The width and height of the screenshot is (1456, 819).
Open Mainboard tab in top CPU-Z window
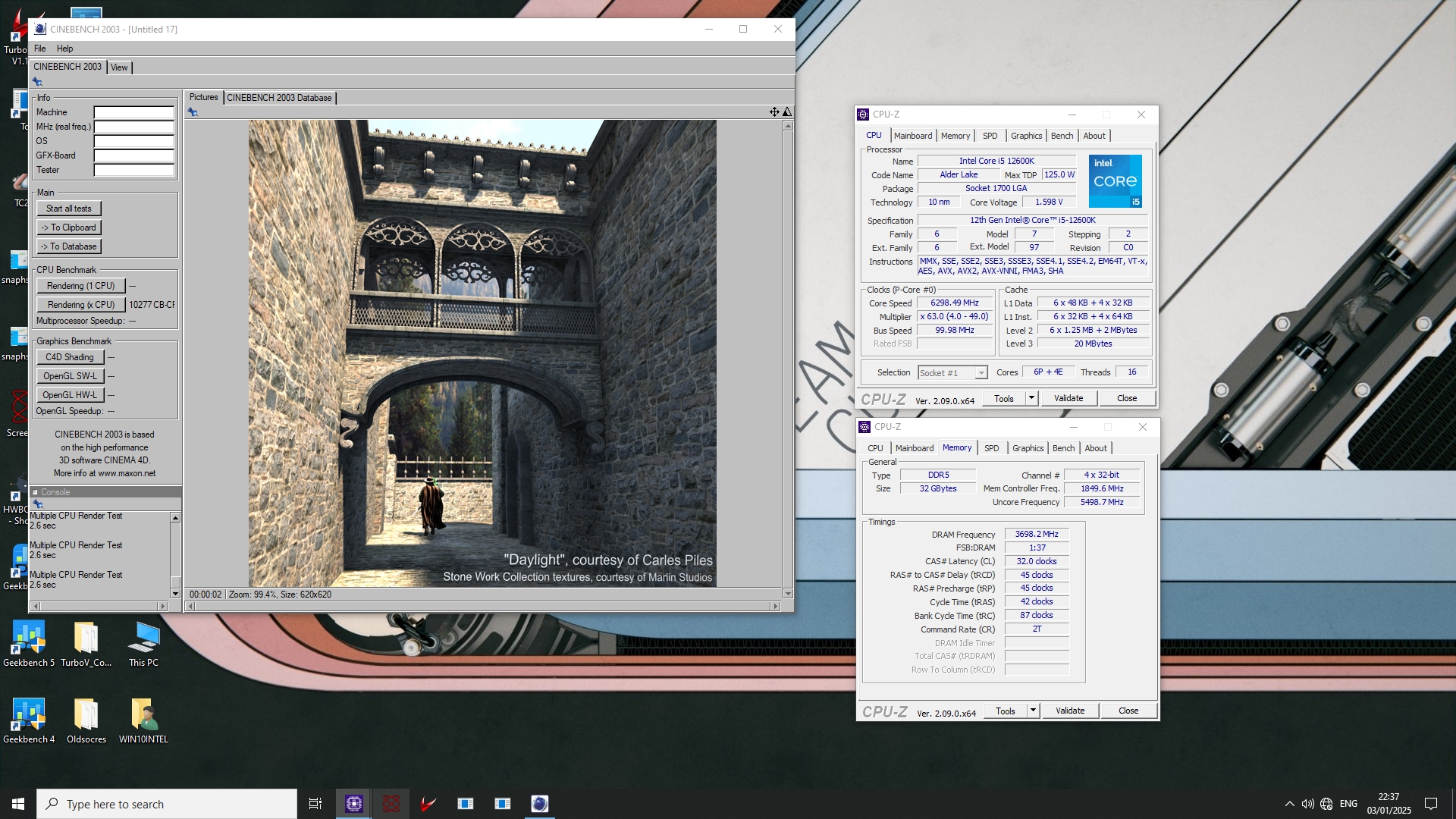[913, 136]
